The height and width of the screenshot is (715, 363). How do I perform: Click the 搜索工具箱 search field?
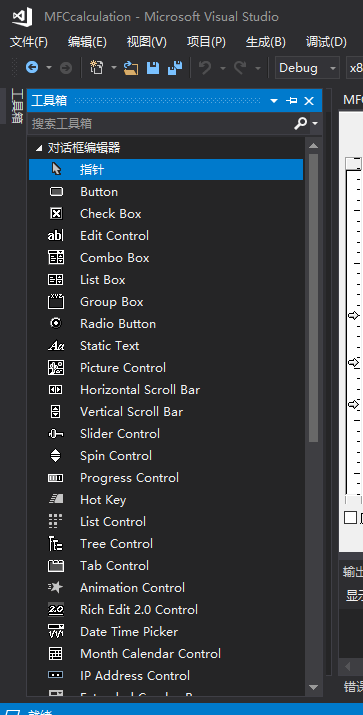click(161, 123)
